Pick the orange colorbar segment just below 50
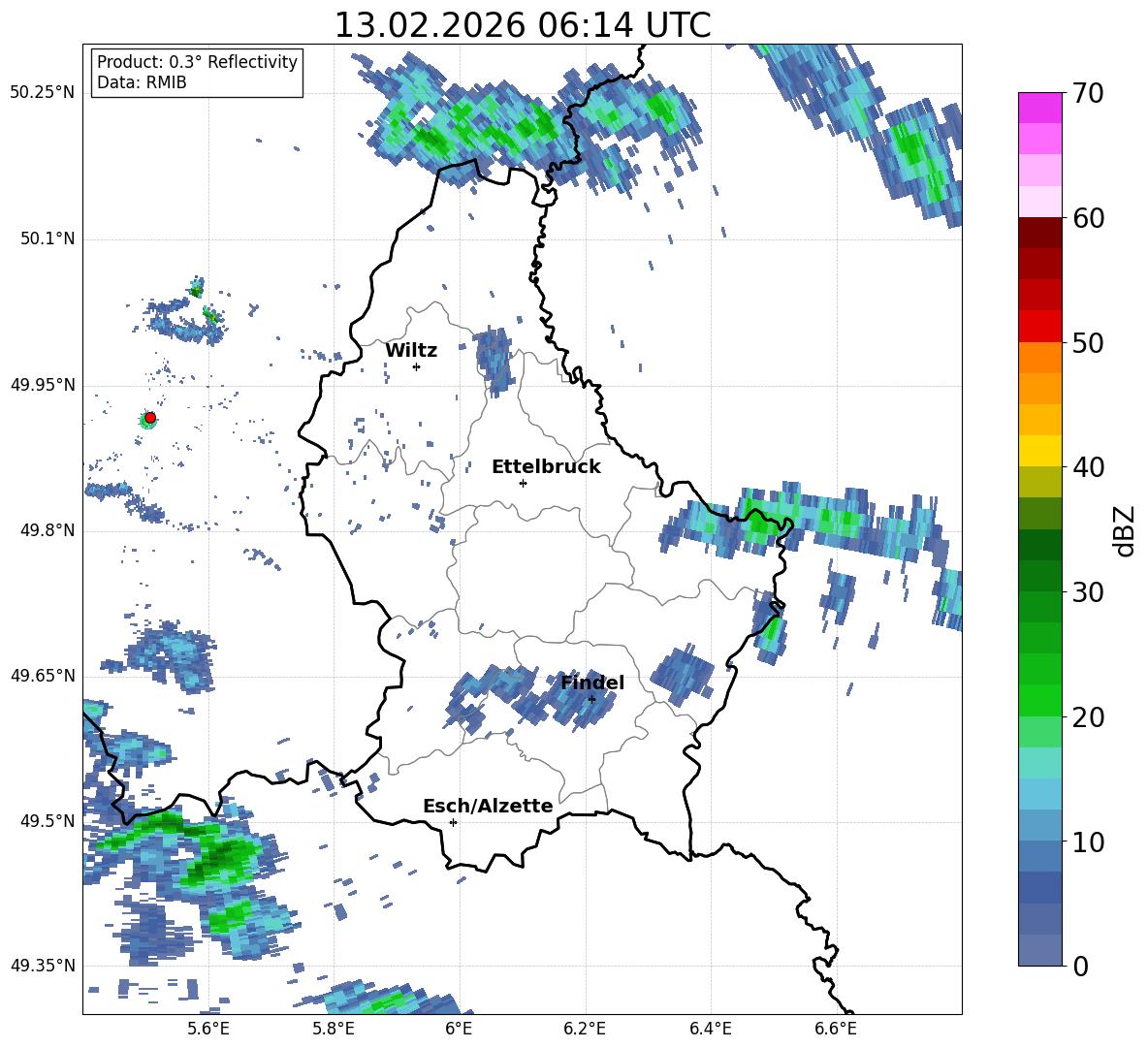Image resolution: width=1148 pixels, height=1048 pixels. [x=1039, y=358]
